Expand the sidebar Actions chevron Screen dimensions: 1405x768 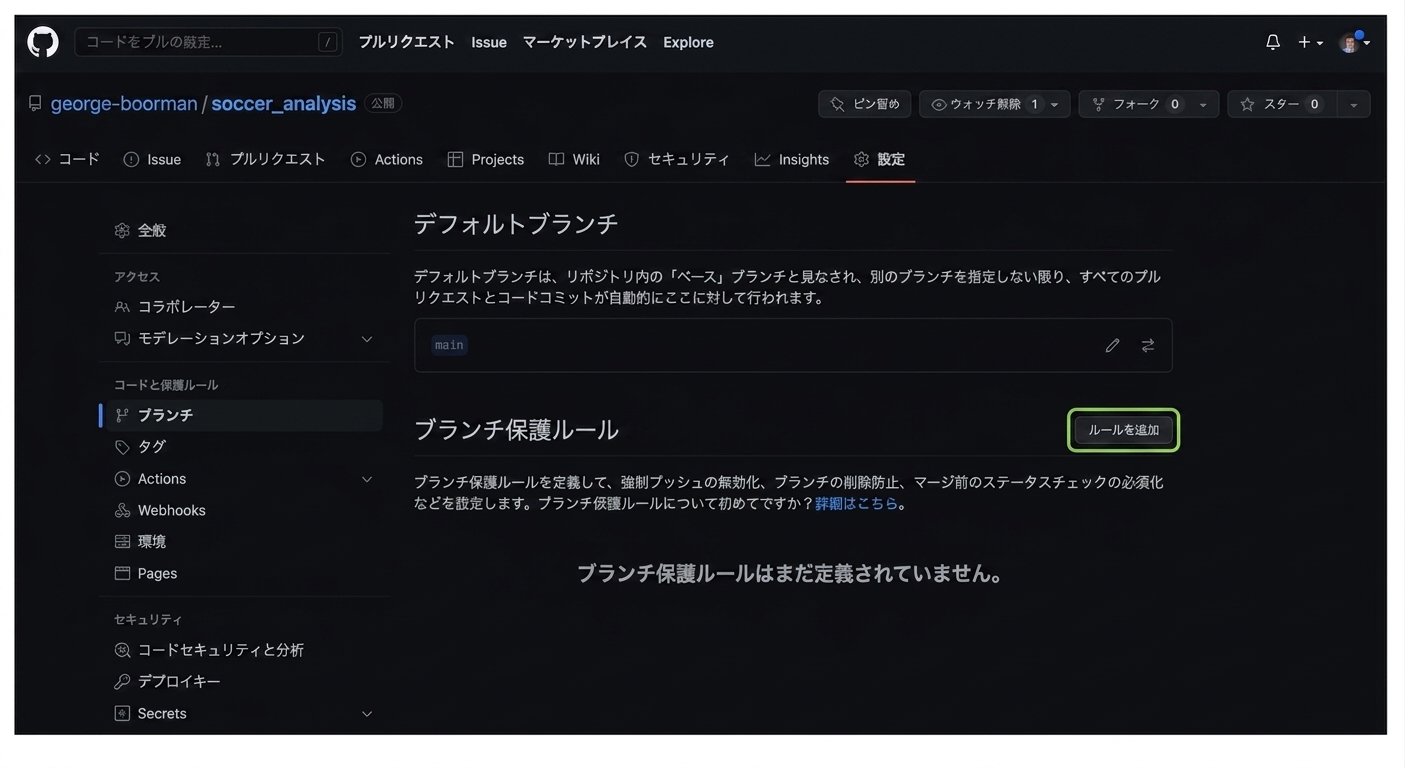[x=367, y=479]
